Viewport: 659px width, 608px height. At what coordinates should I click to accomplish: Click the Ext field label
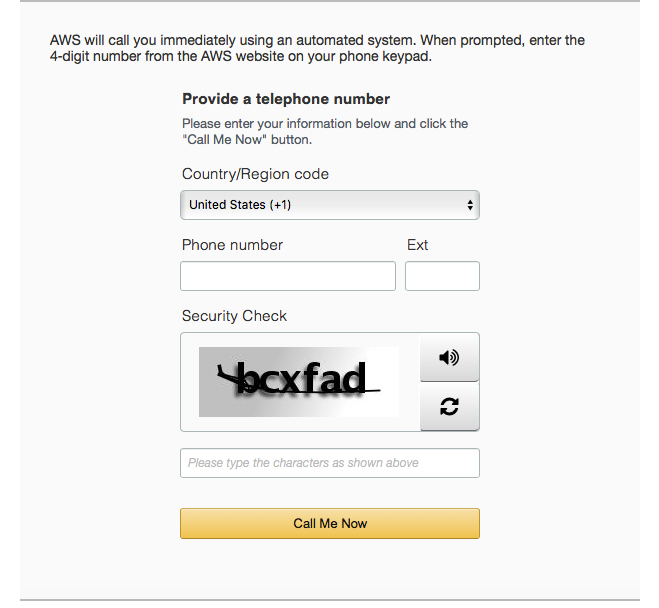(x=417, y=245)
